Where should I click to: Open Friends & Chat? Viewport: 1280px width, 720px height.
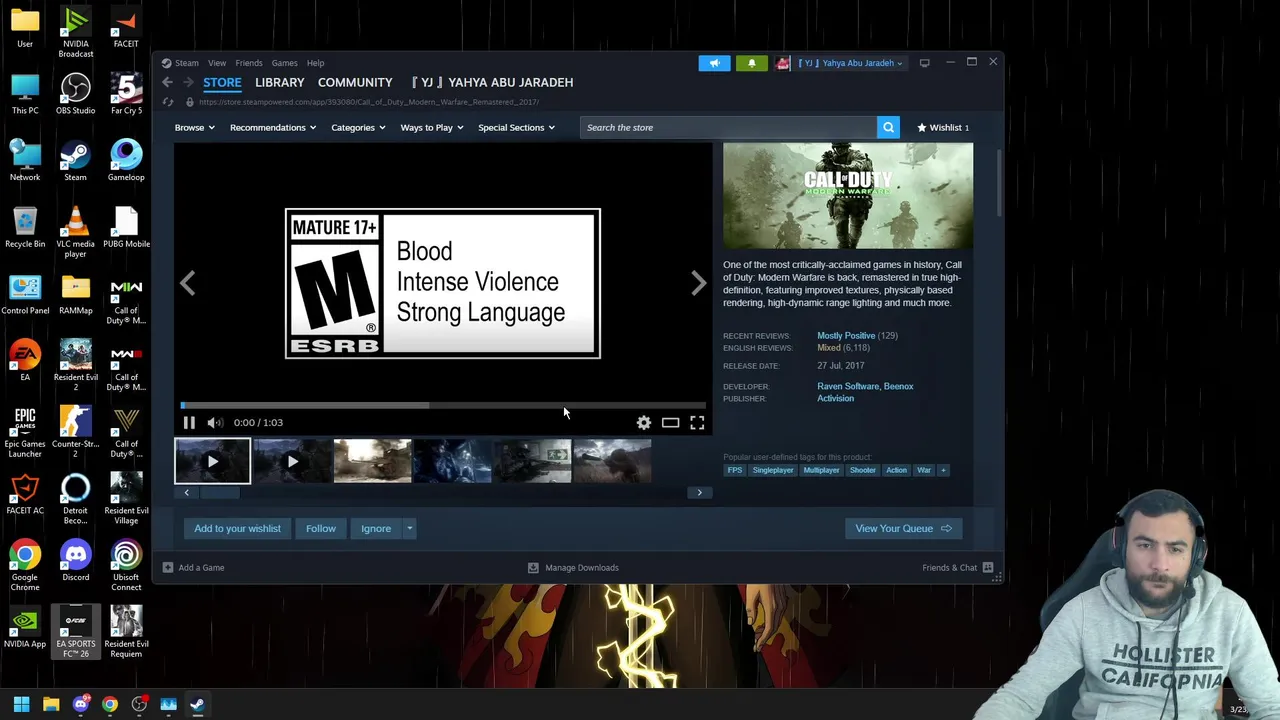(x=957, y=568)
